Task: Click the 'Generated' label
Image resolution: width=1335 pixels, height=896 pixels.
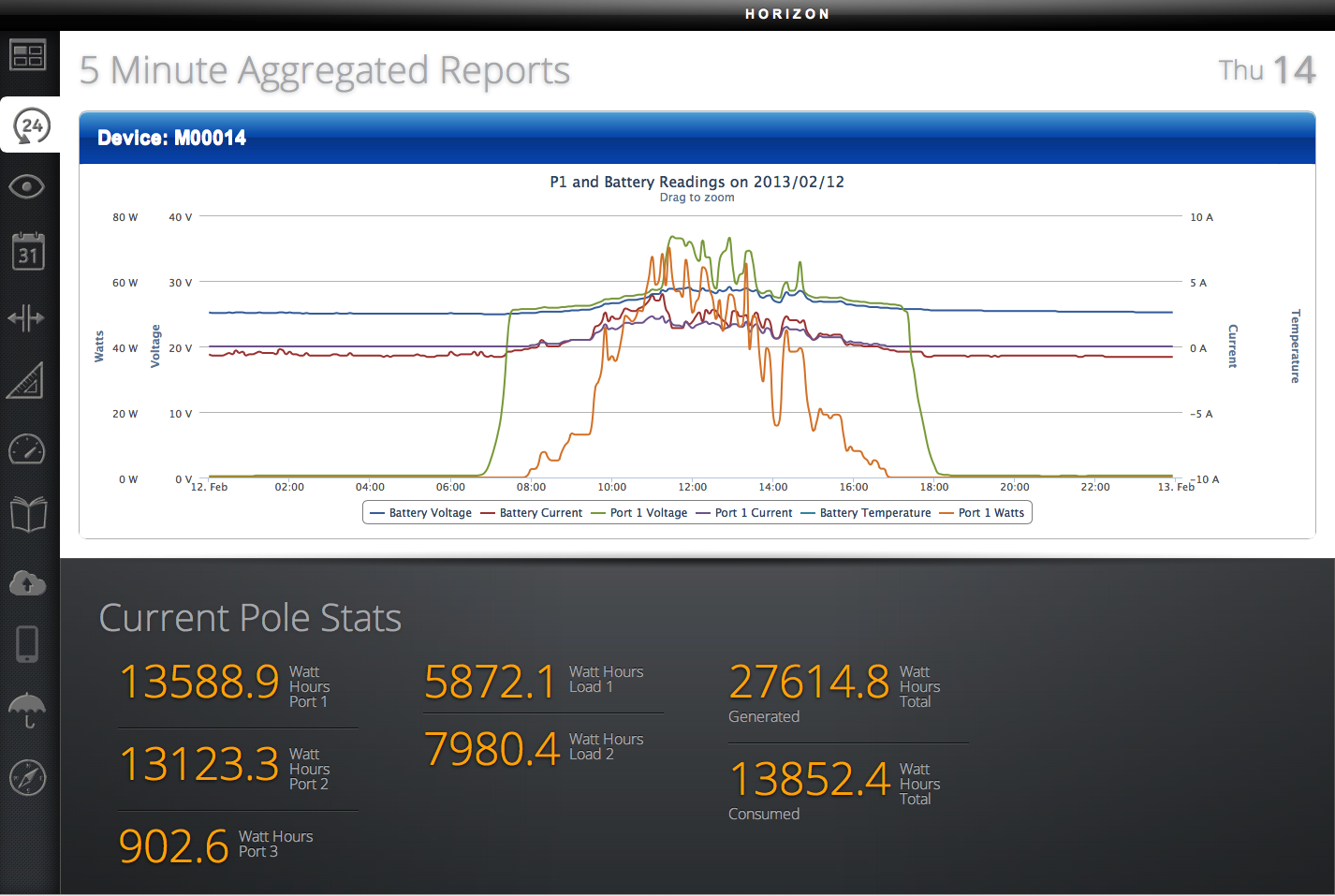Action: (x=764, y=717)
